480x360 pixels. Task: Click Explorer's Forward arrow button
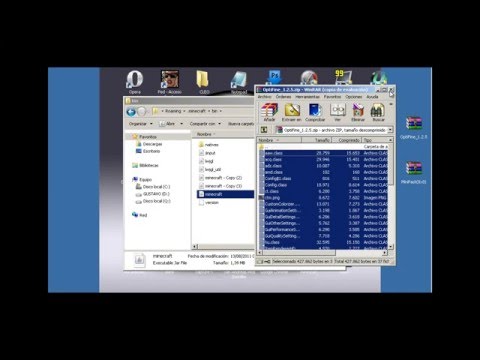142,112
